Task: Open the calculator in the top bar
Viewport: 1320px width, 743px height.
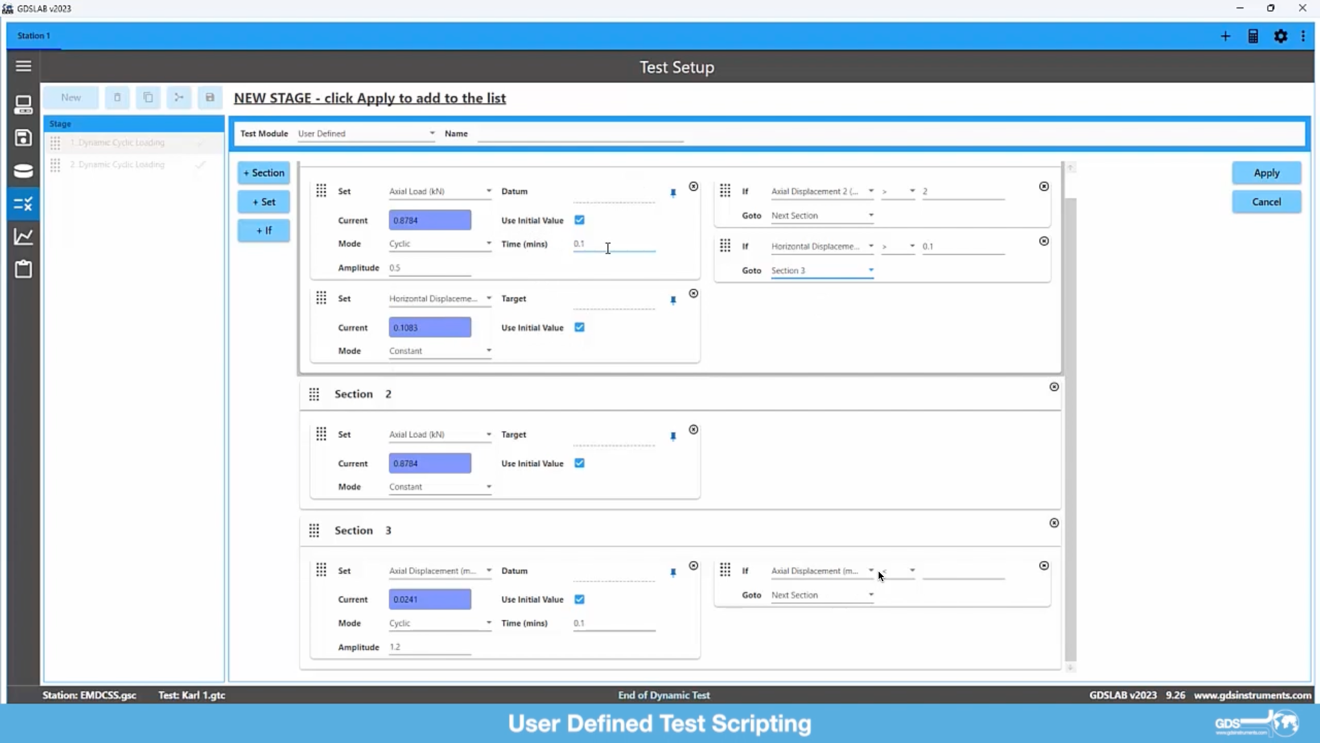Action: (1253, 36)
